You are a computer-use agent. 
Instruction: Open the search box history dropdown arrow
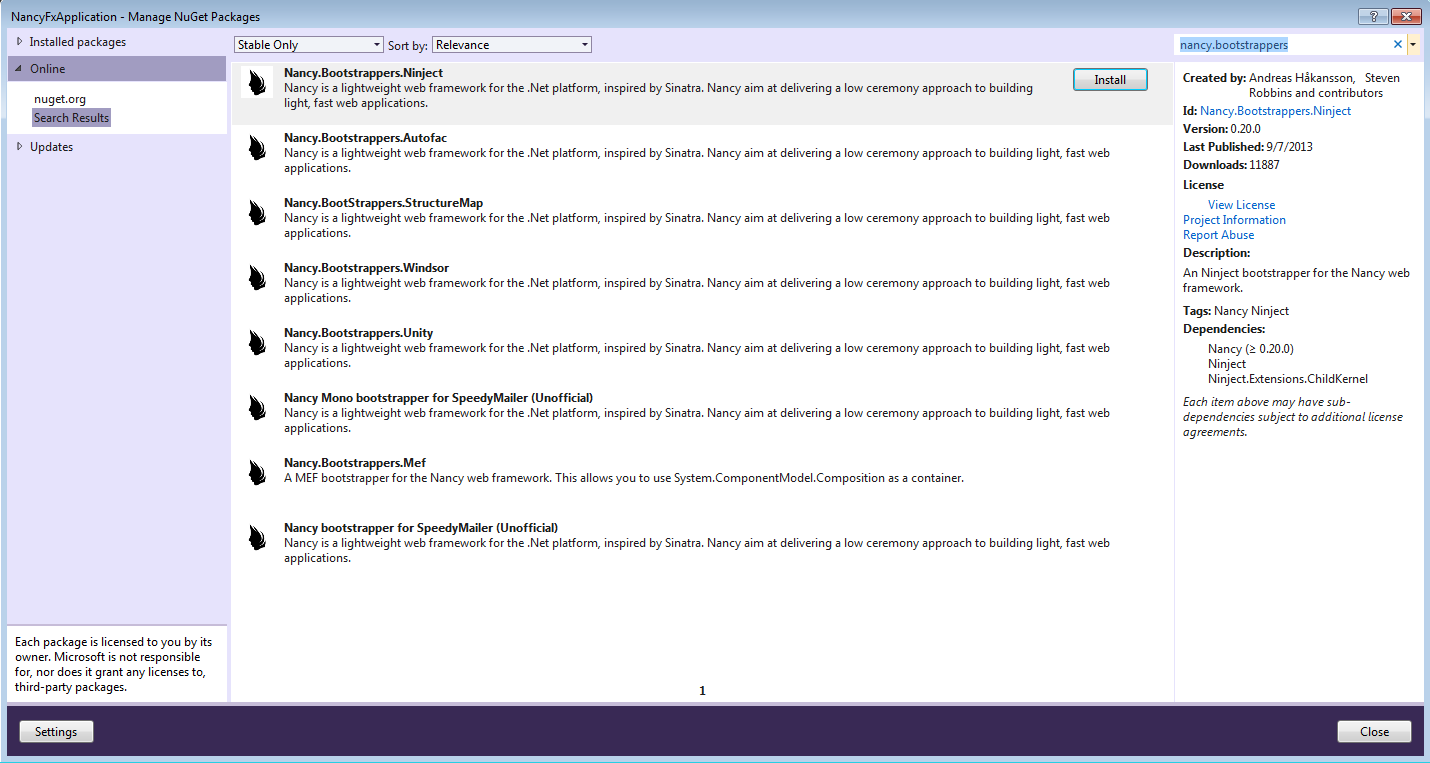[x=1413, y=45]
